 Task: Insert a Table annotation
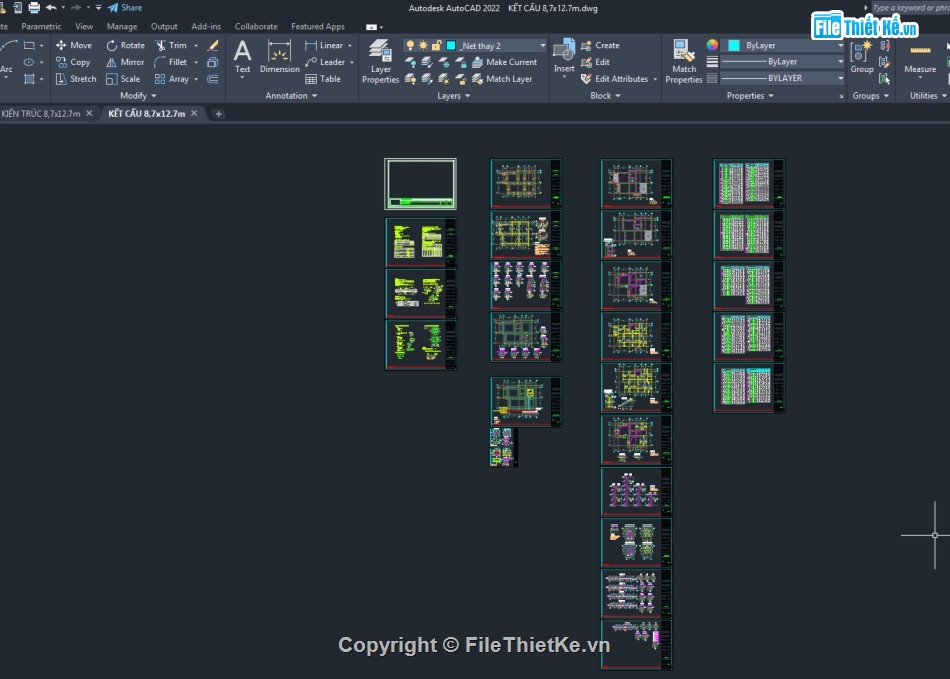tap(323, 79)
